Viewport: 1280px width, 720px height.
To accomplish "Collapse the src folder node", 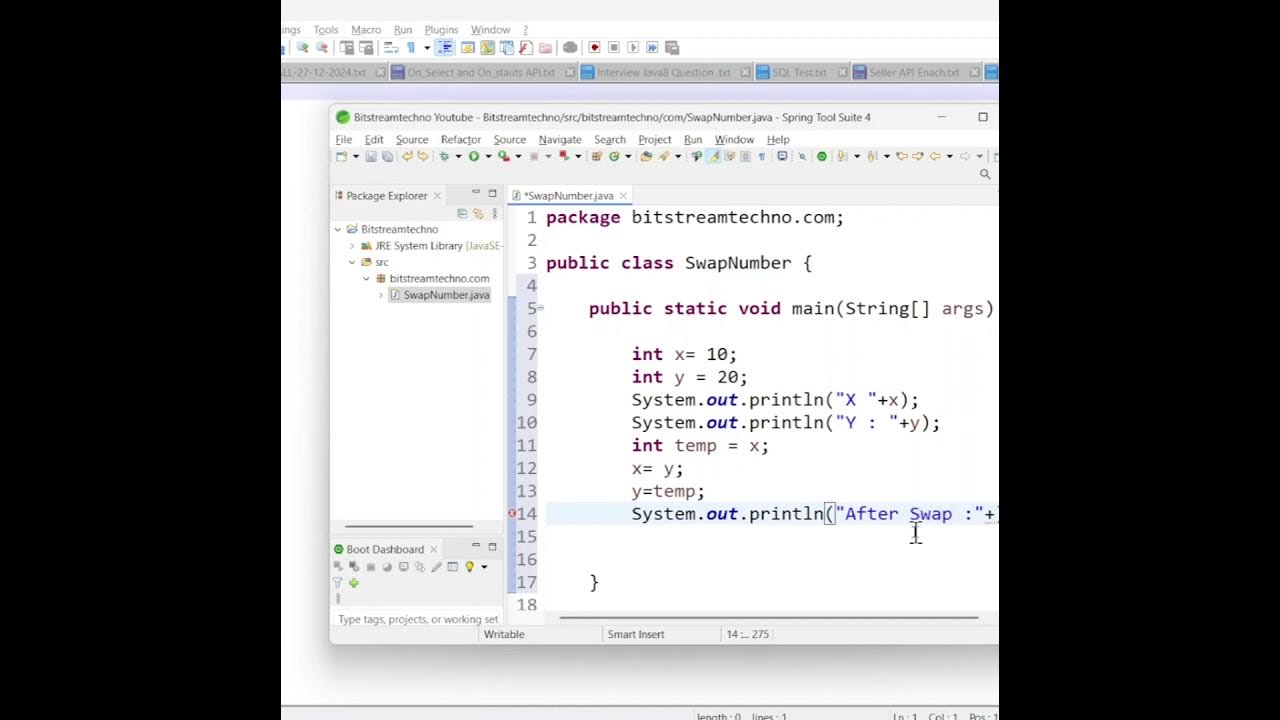I will coord(352,262).
